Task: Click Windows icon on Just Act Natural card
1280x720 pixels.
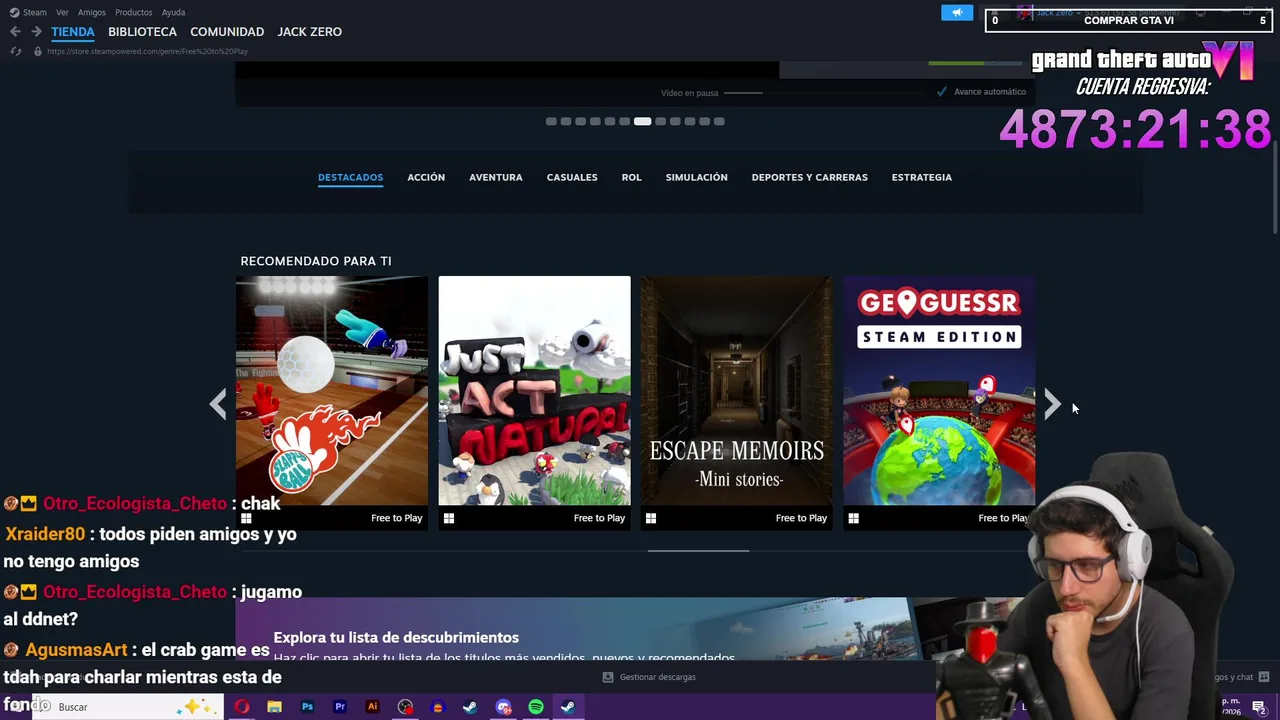Action: (x=449, y=518)
